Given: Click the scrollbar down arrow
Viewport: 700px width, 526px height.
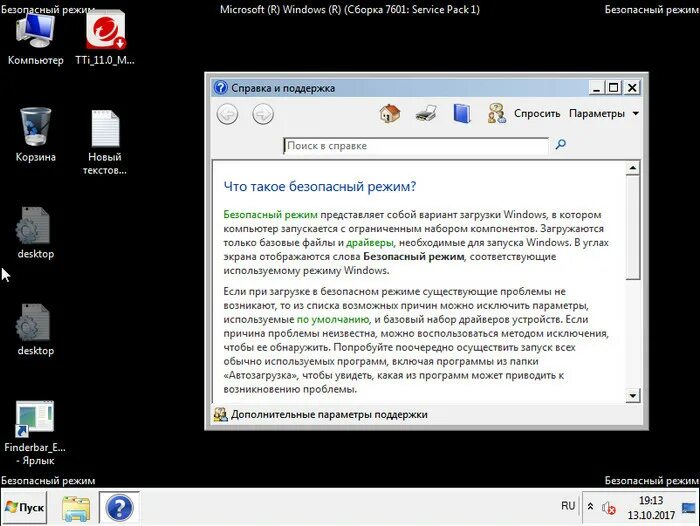Looking at the screenshot, I should (633, 395).
